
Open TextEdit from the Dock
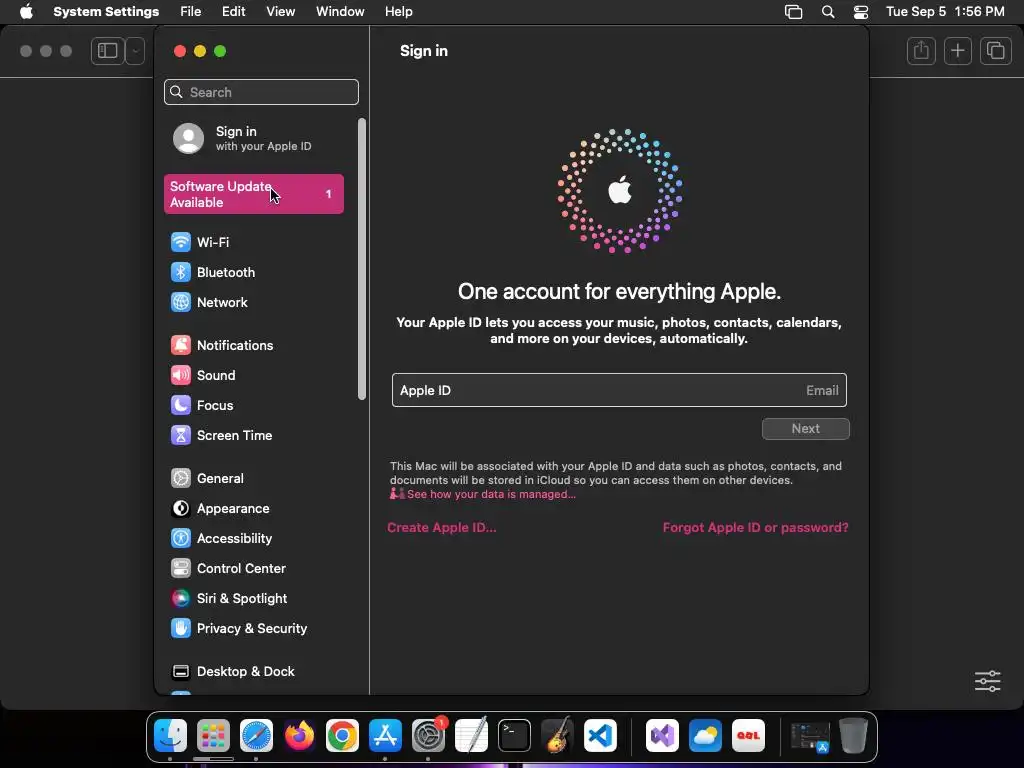coord(472,736)
